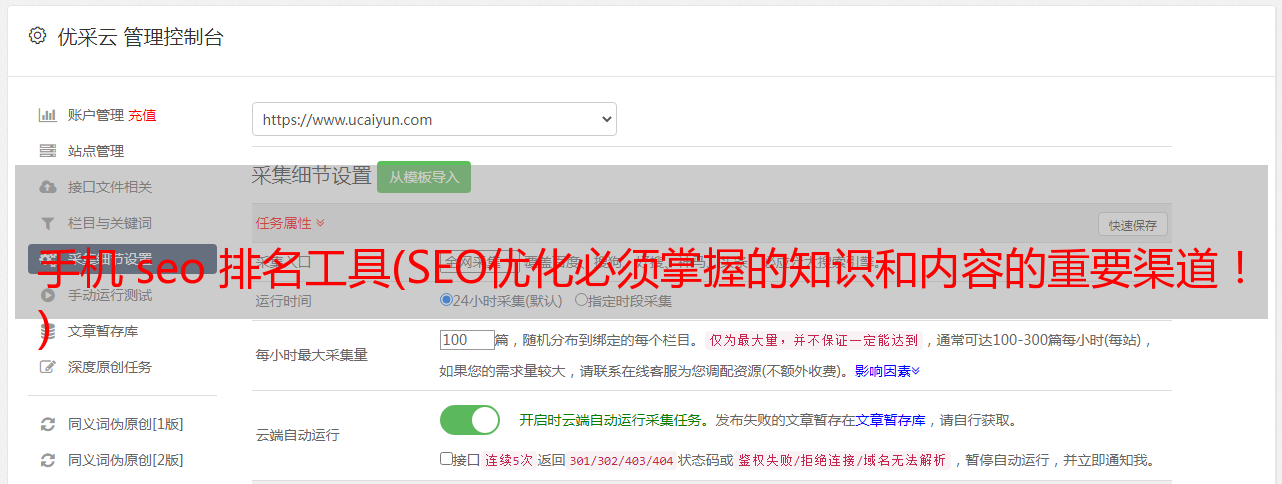Open 接口文件相关 via its cloud icon
The height and width of the screenshot is (484, 1282).
pyautogui.click(x=47, y=187)
